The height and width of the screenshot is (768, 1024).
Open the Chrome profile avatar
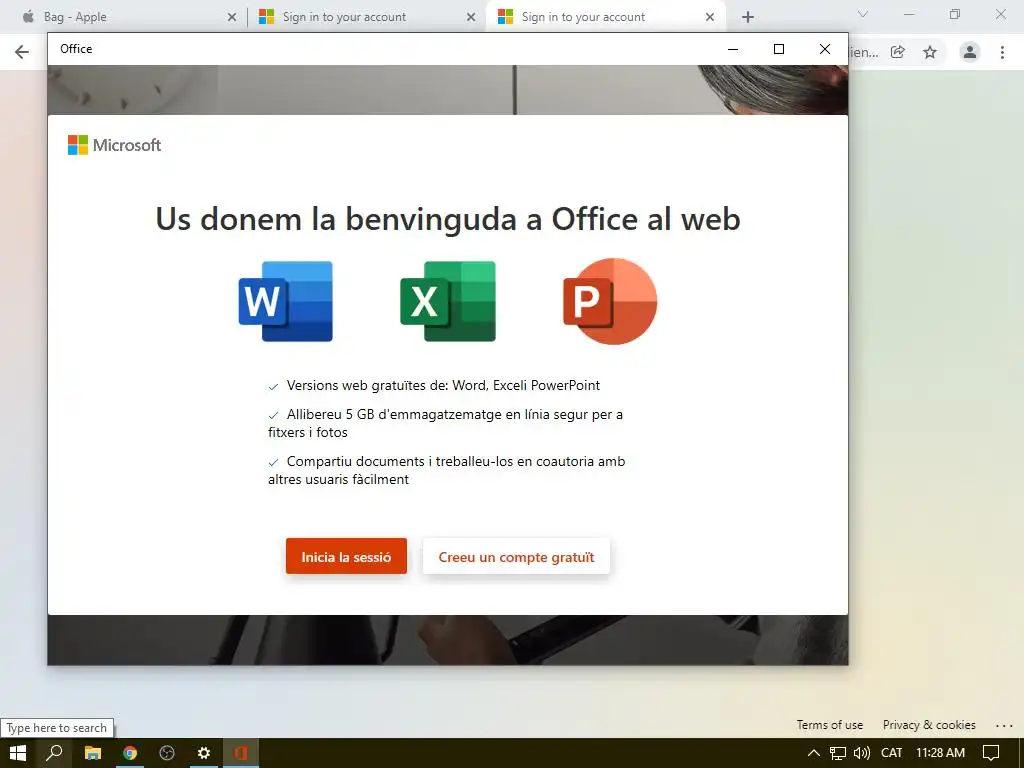(x=970, y=52)
